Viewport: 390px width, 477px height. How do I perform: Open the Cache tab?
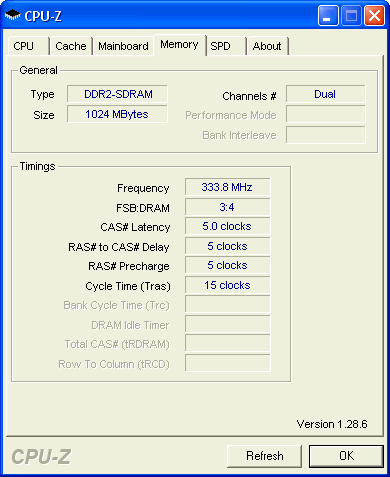(71, 46)
